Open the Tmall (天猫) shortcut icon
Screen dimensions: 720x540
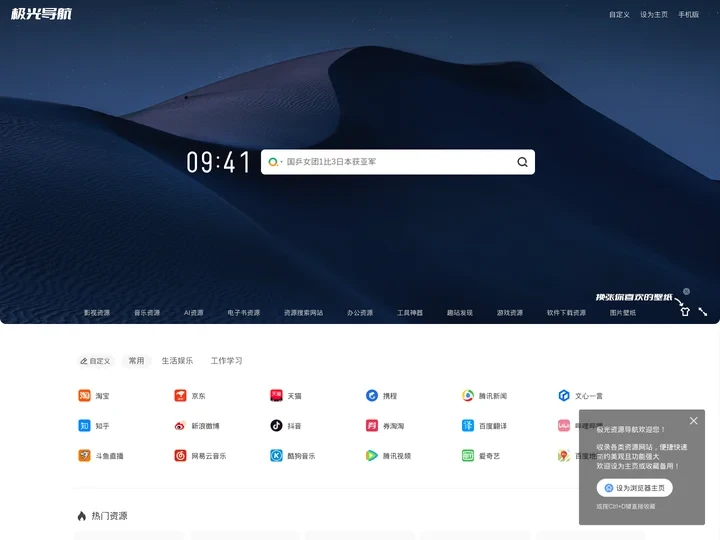276,395
